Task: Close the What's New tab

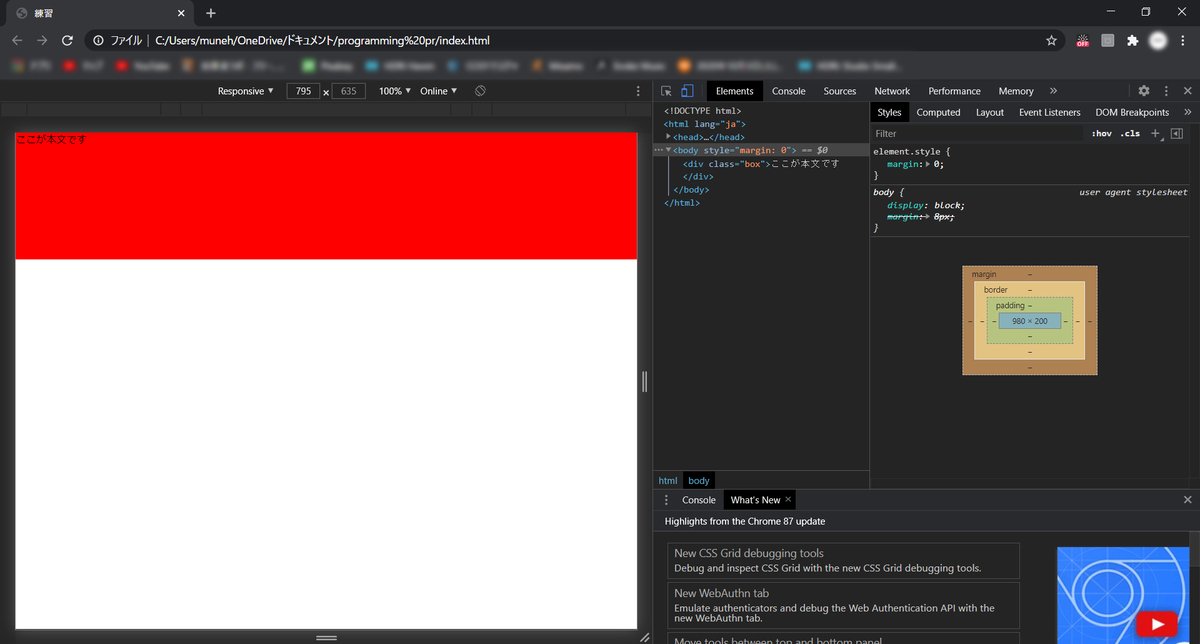Action: [x=788, y=499]
